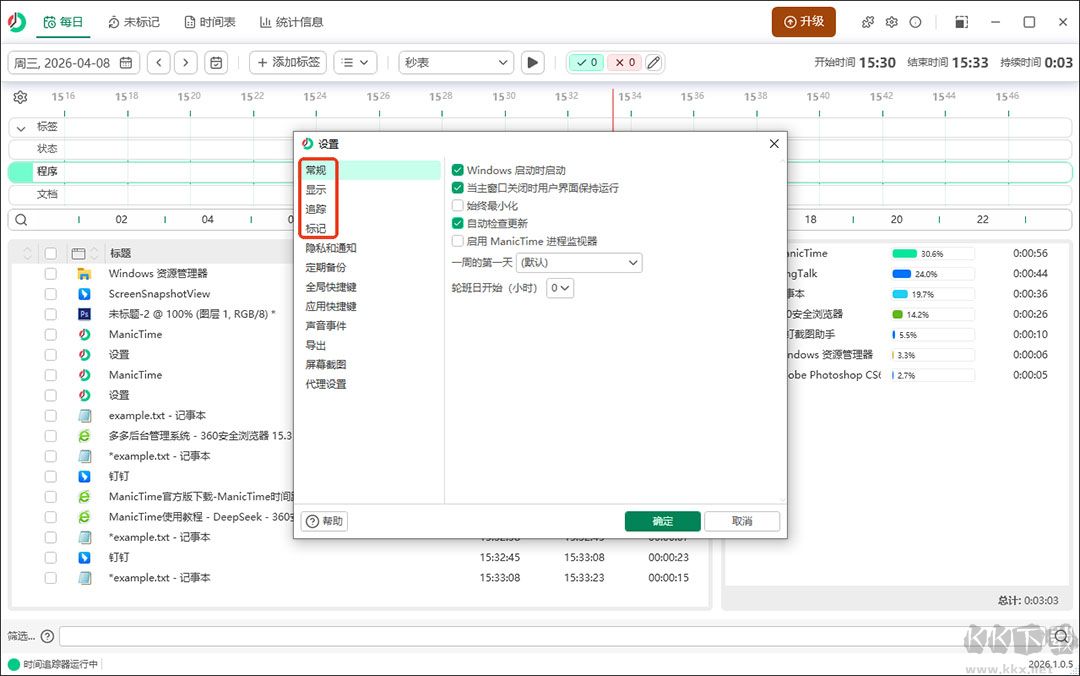Image resolution: width=1080 pixels, height=676 pixels.
Task: Toggle 当主窗口关闭时用户界面保持运行 checkbox
Action: pyautogui.click(x=457, y=187)
